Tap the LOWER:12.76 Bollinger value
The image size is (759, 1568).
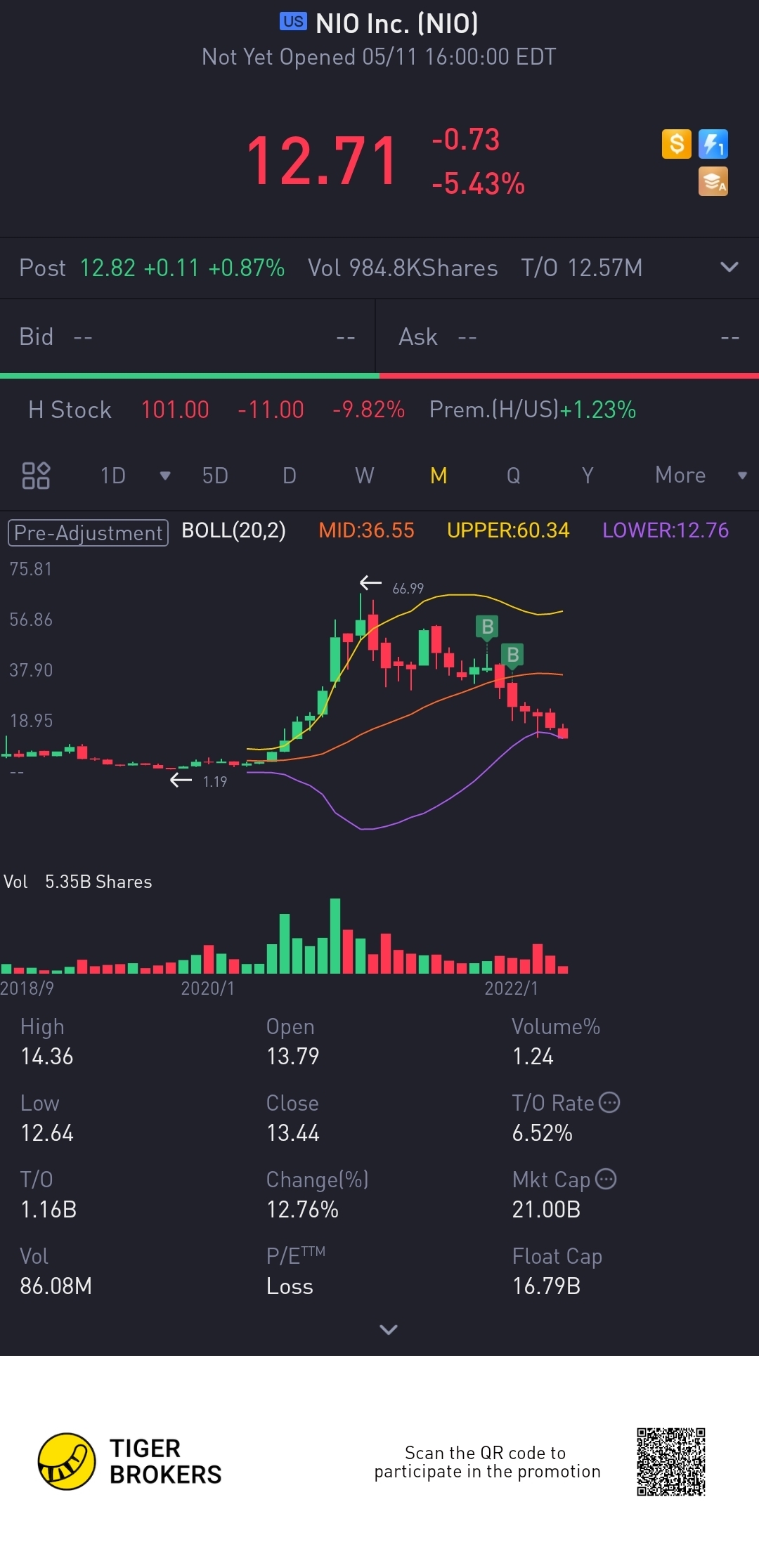666,530
